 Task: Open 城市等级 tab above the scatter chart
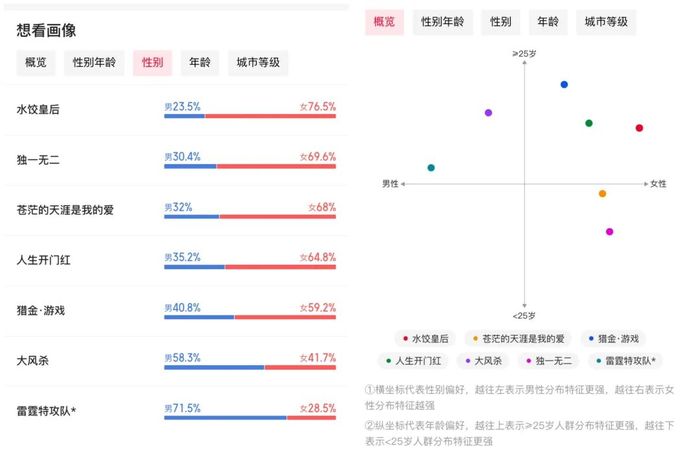pos(606,22)
